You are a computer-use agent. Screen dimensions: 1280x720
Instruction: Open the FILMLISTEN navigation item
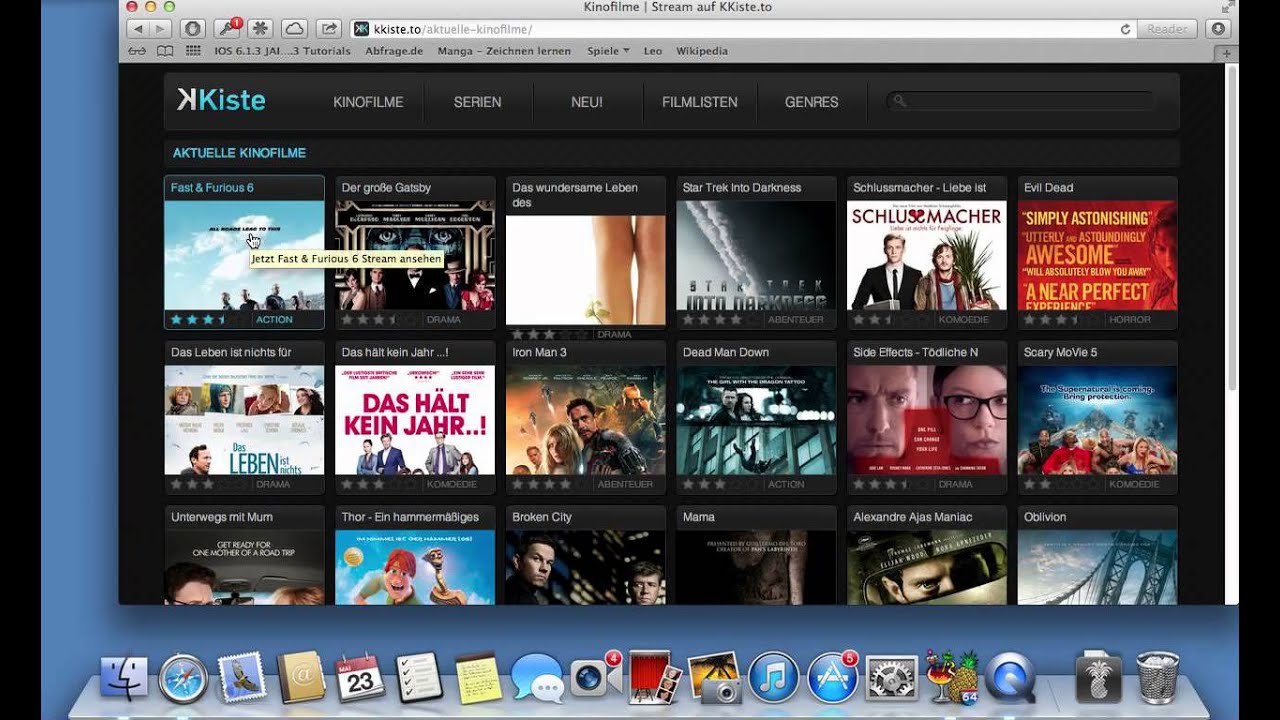[700, 102]
